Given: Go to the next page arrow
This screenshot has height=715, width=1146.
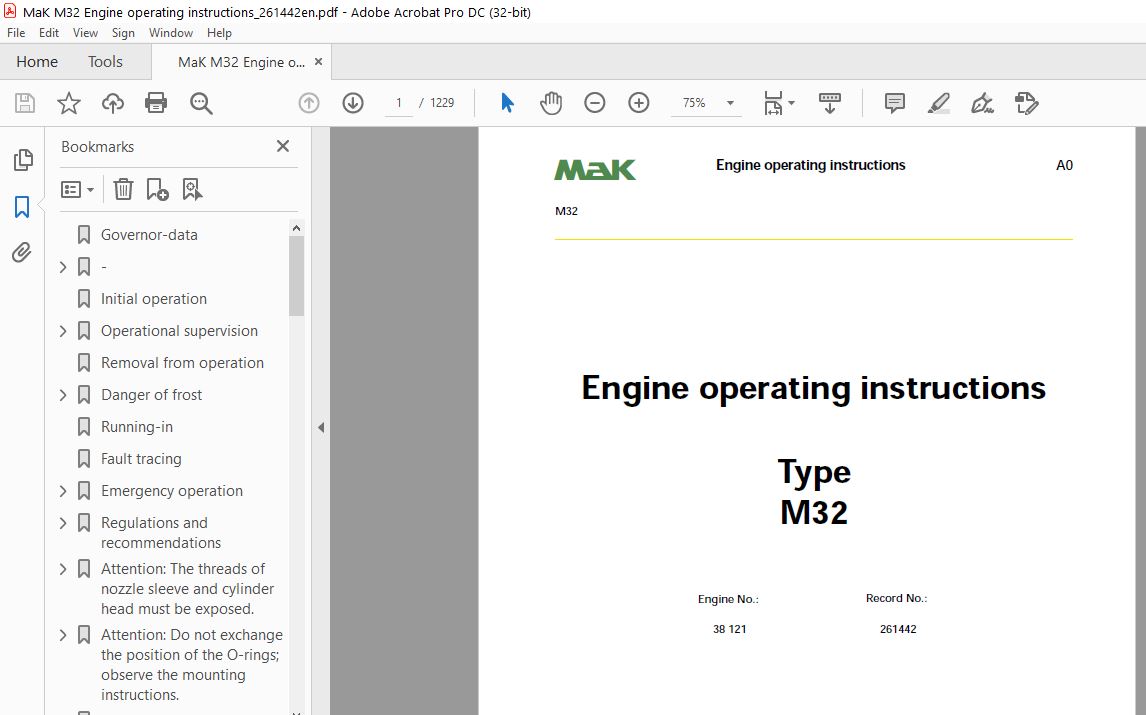Looking at the screenshot, I should (353, 103).
